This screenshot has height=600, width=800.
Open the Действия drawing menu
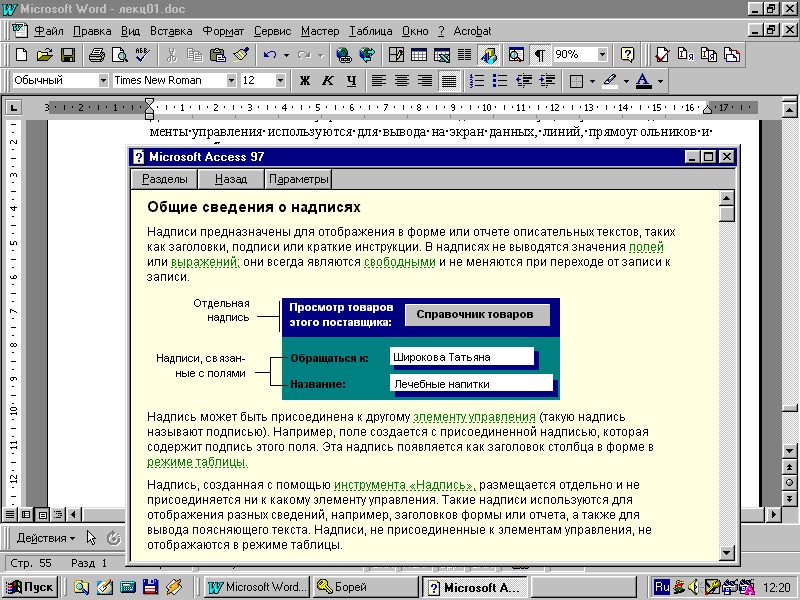point(45,538)
